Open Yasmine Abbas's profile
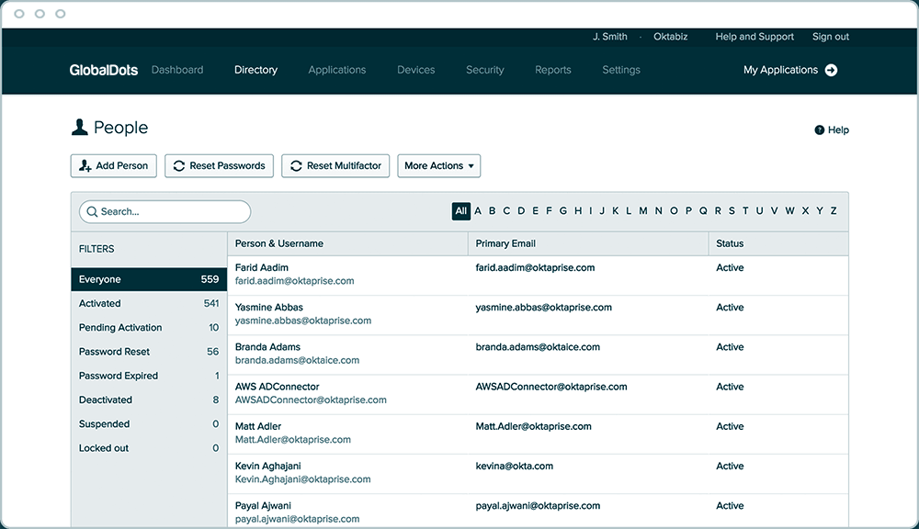919x529 pixels. (269, 307)
